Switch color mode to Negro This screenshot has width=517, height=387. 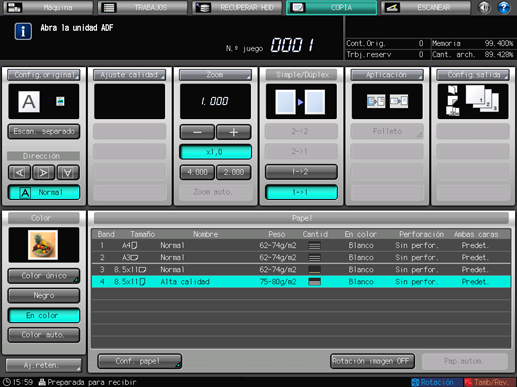pyautogui.click(x=44, y=295)
